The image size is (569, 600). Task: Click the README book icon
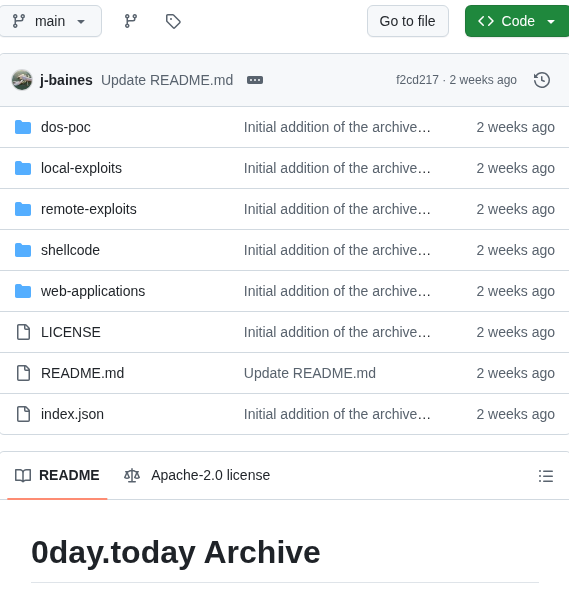point(23,476)
